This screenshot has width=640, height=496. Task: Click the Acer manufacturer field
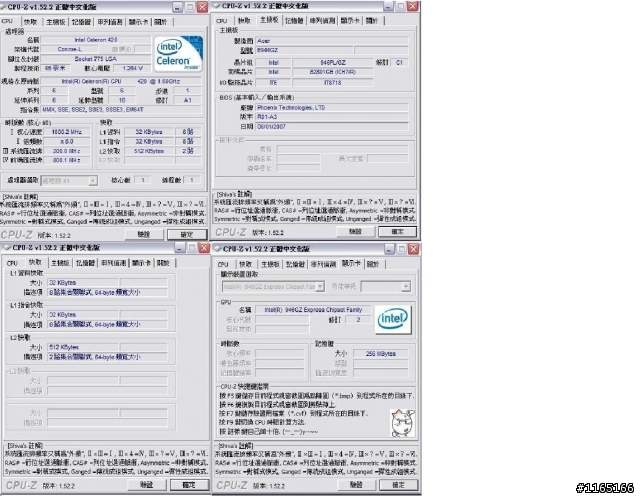pos(332,41)
